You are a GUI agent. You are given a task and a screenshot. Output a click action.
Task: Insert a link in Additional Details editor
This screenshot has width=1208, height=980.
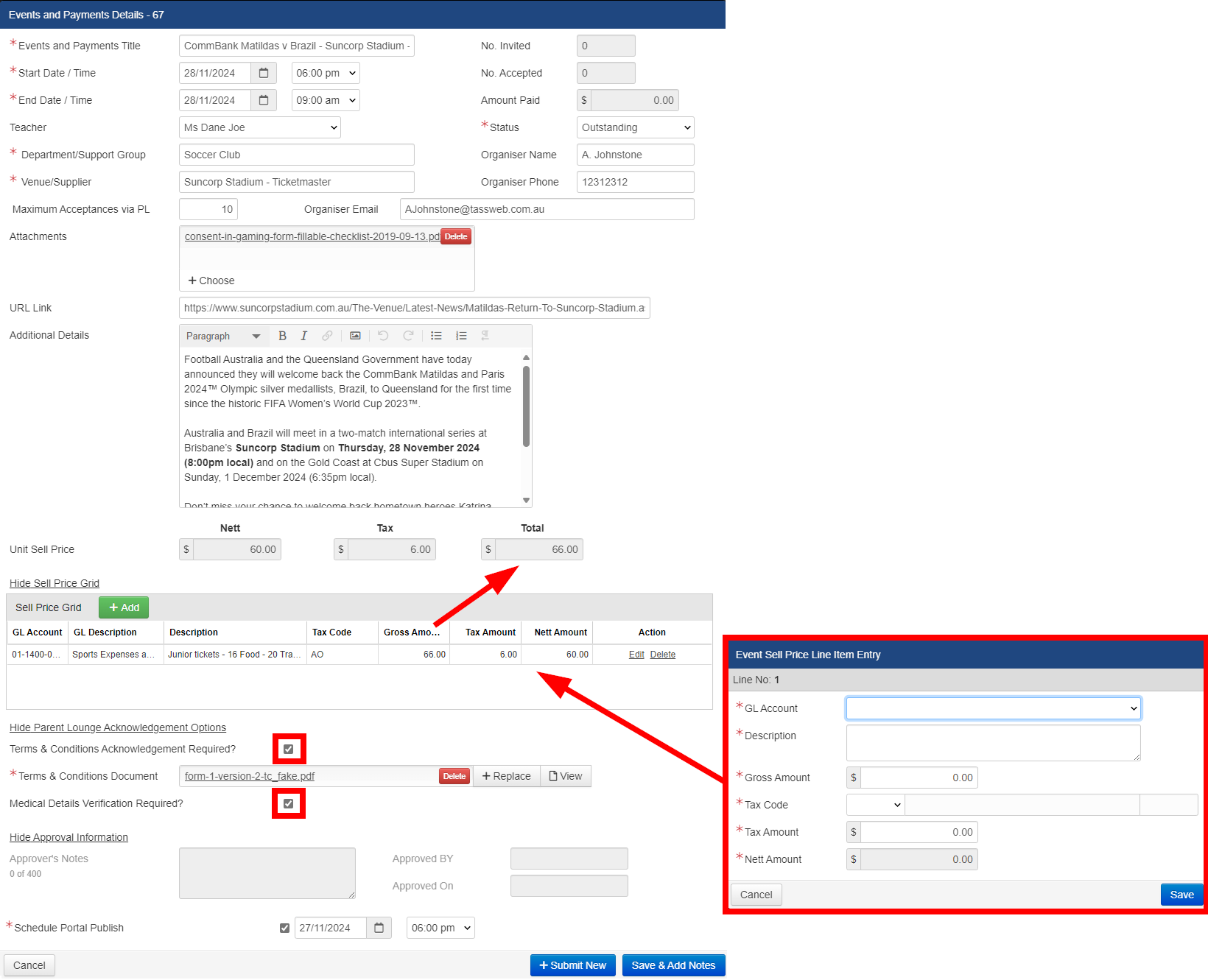tap(327, 336)
